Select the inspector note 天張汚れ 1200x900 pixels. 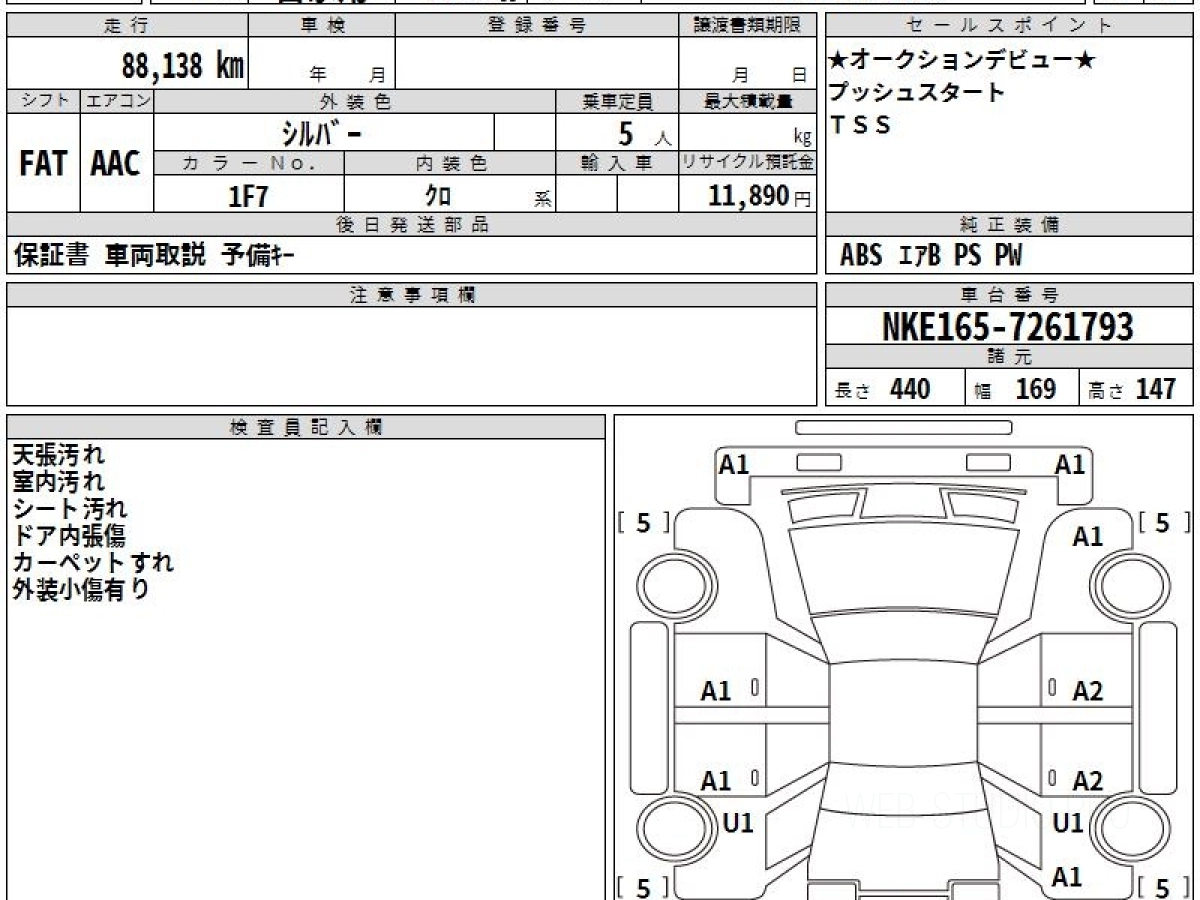tap(58, 455)
